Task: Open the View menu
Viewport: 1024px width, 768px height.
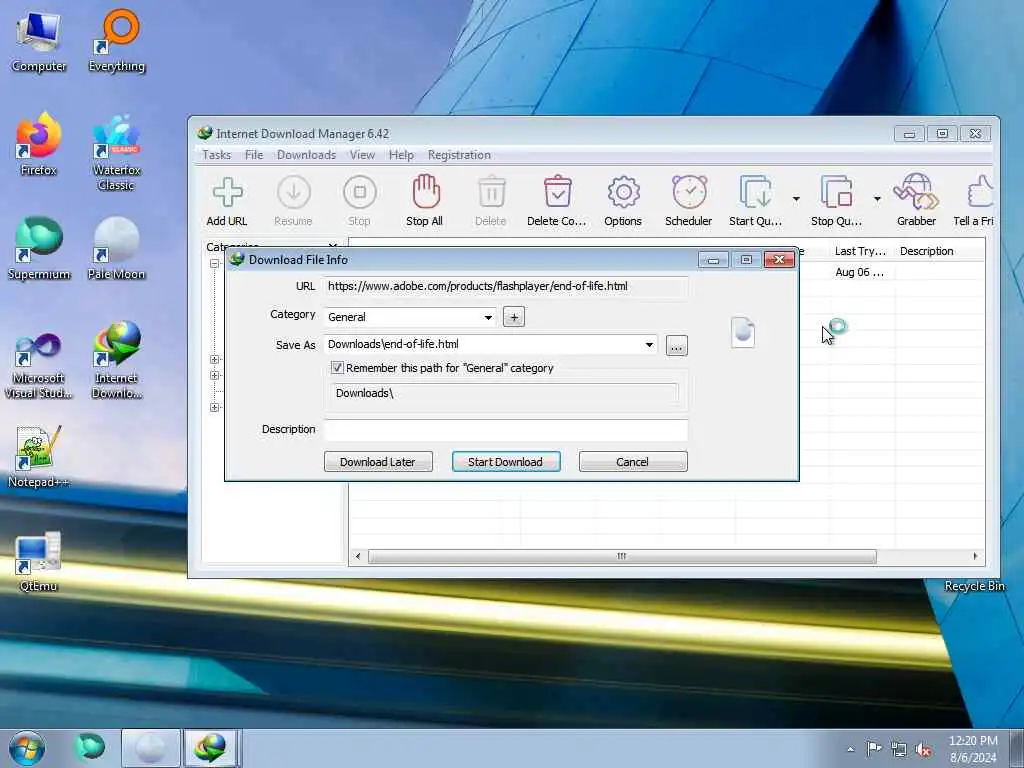Action: (x=362, y=155)
